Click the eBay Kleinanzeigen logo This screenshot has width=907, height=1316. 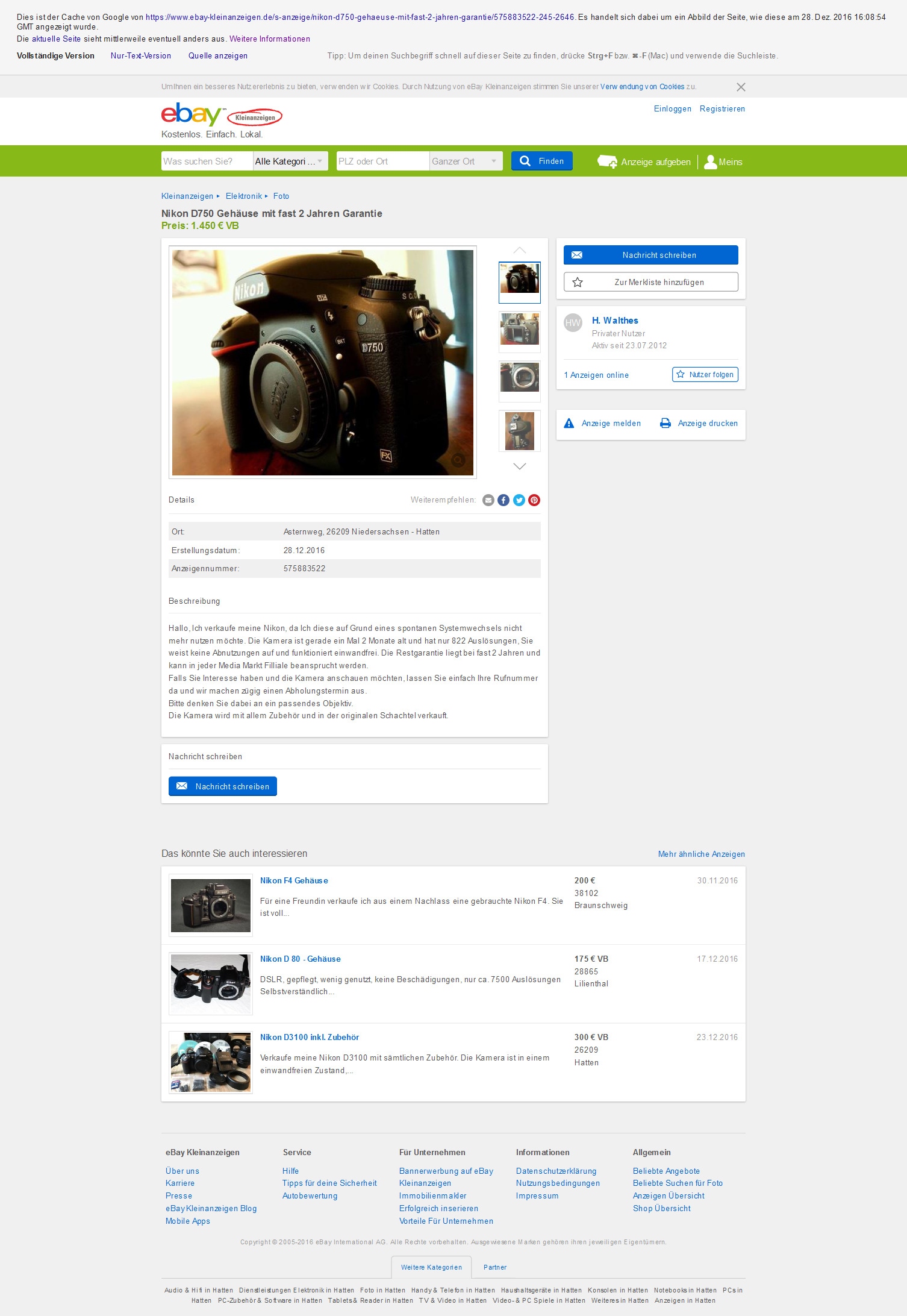221,114
